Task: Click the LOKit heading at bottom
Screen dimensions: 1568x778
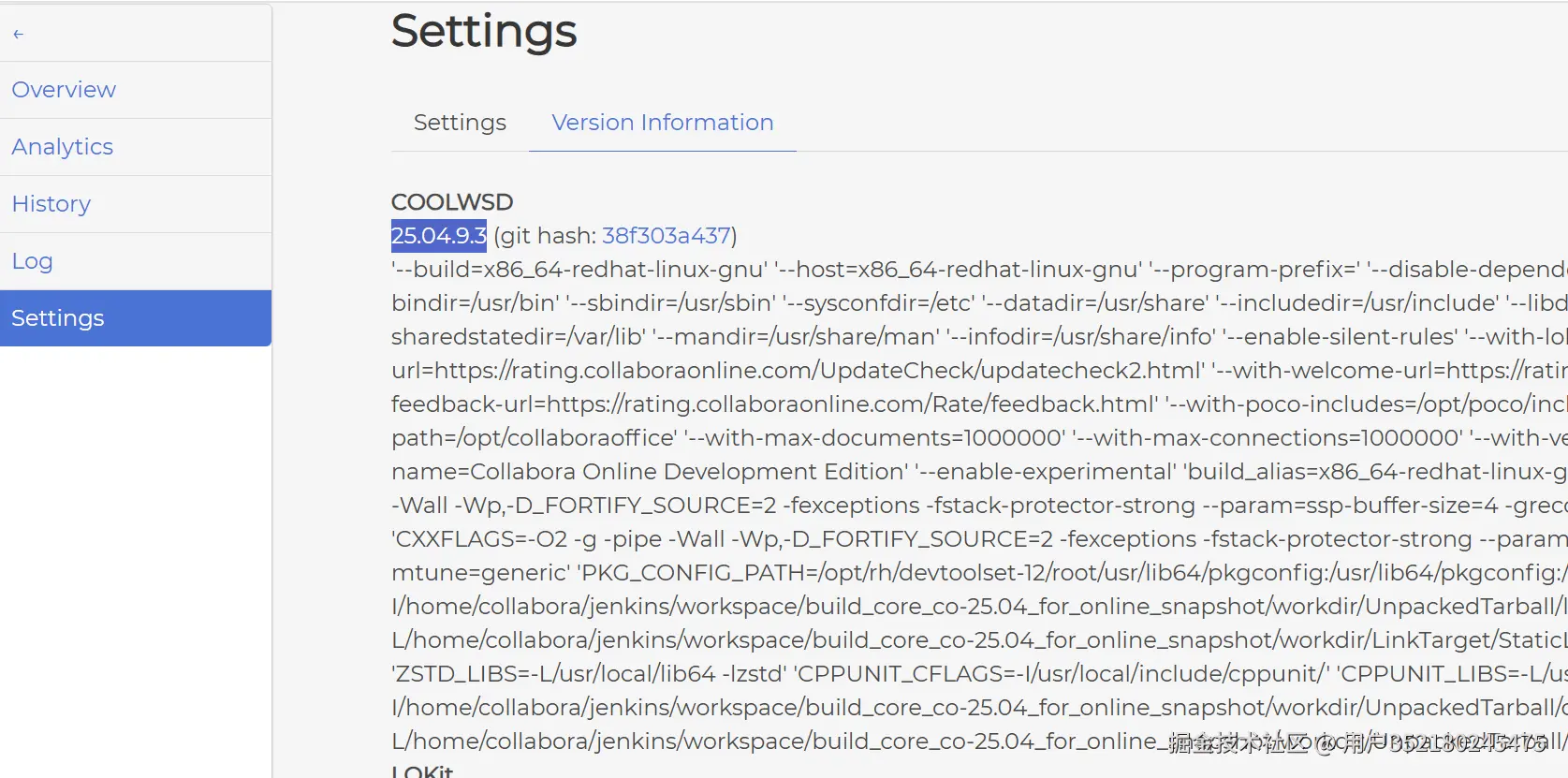Action: coord(422,771)
